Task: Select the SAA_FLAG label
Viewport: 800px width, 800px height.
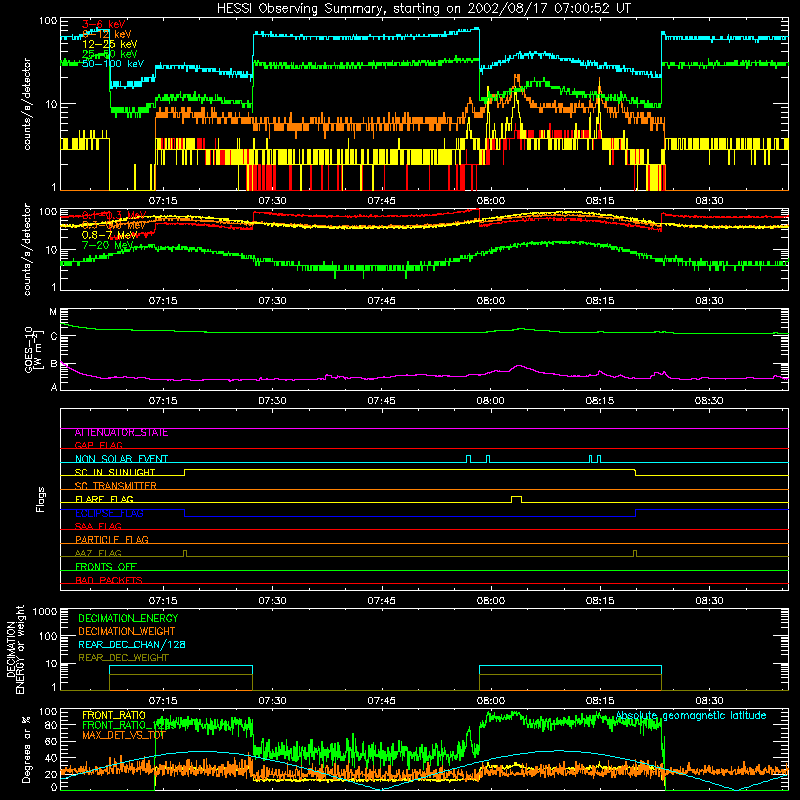Action: coord(98,526)
